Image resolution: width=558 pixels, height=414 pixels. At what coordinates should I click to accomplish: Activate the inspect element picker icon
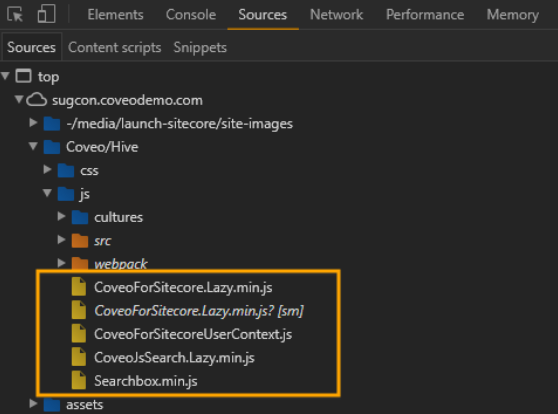[x=15, y=14]
